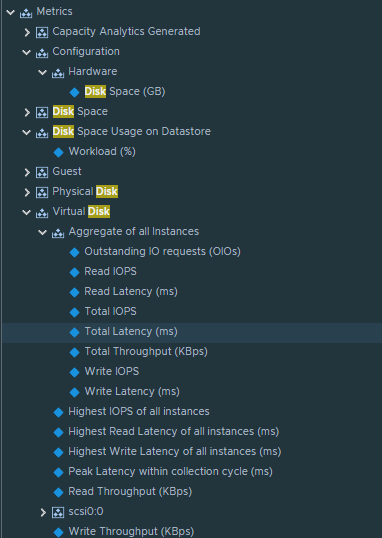
Task: Click the Metrics group icon
Action: coord(26,13)
